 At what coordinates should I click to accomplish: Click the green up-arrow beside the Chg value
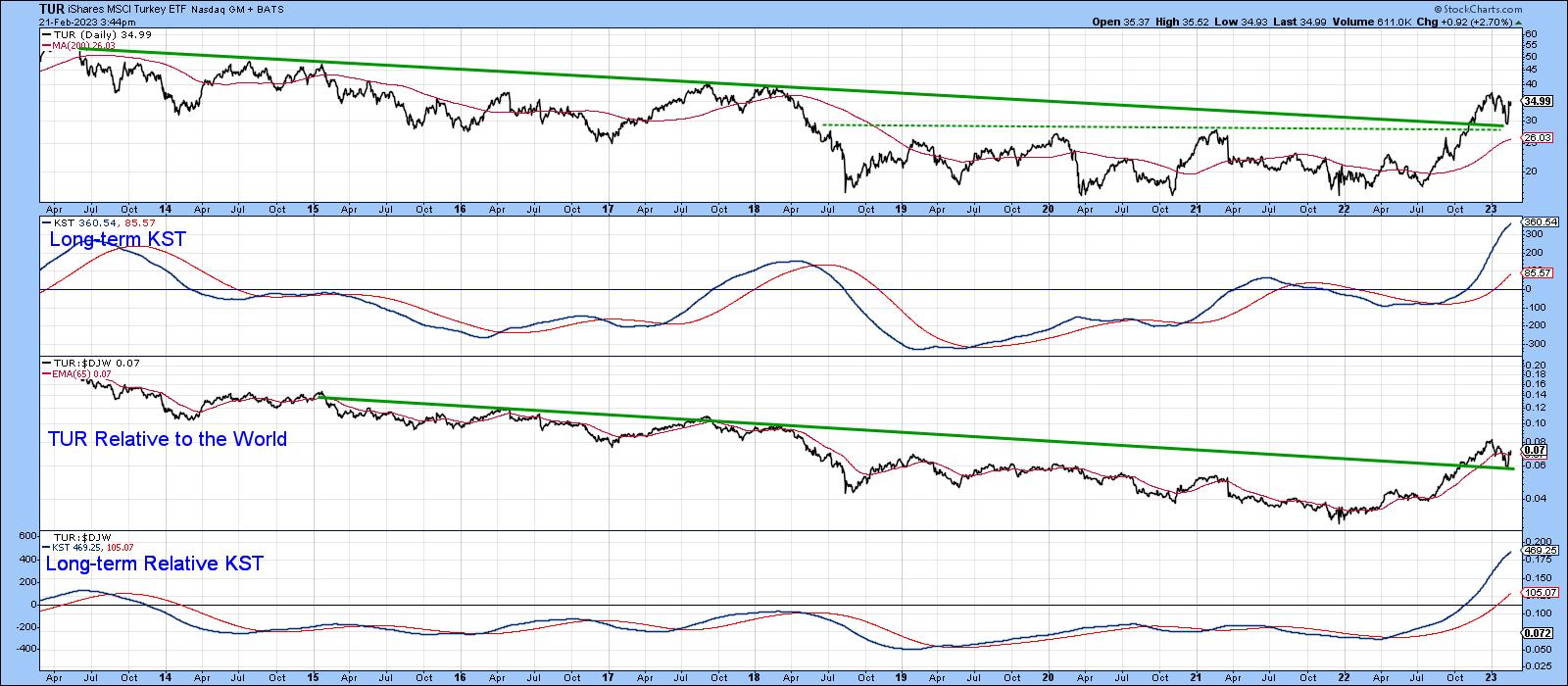(x=1519, y=22)
